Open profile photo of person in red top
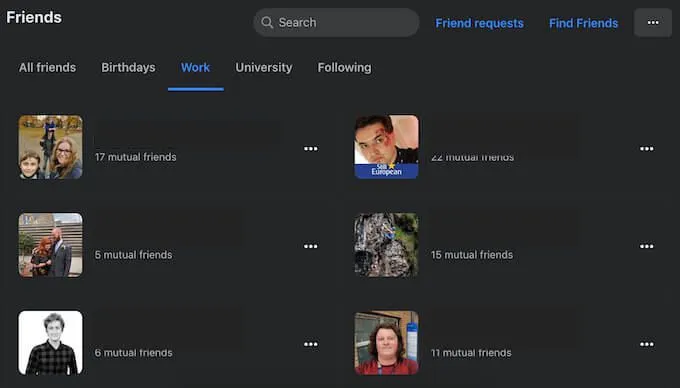 coord(386,342)
